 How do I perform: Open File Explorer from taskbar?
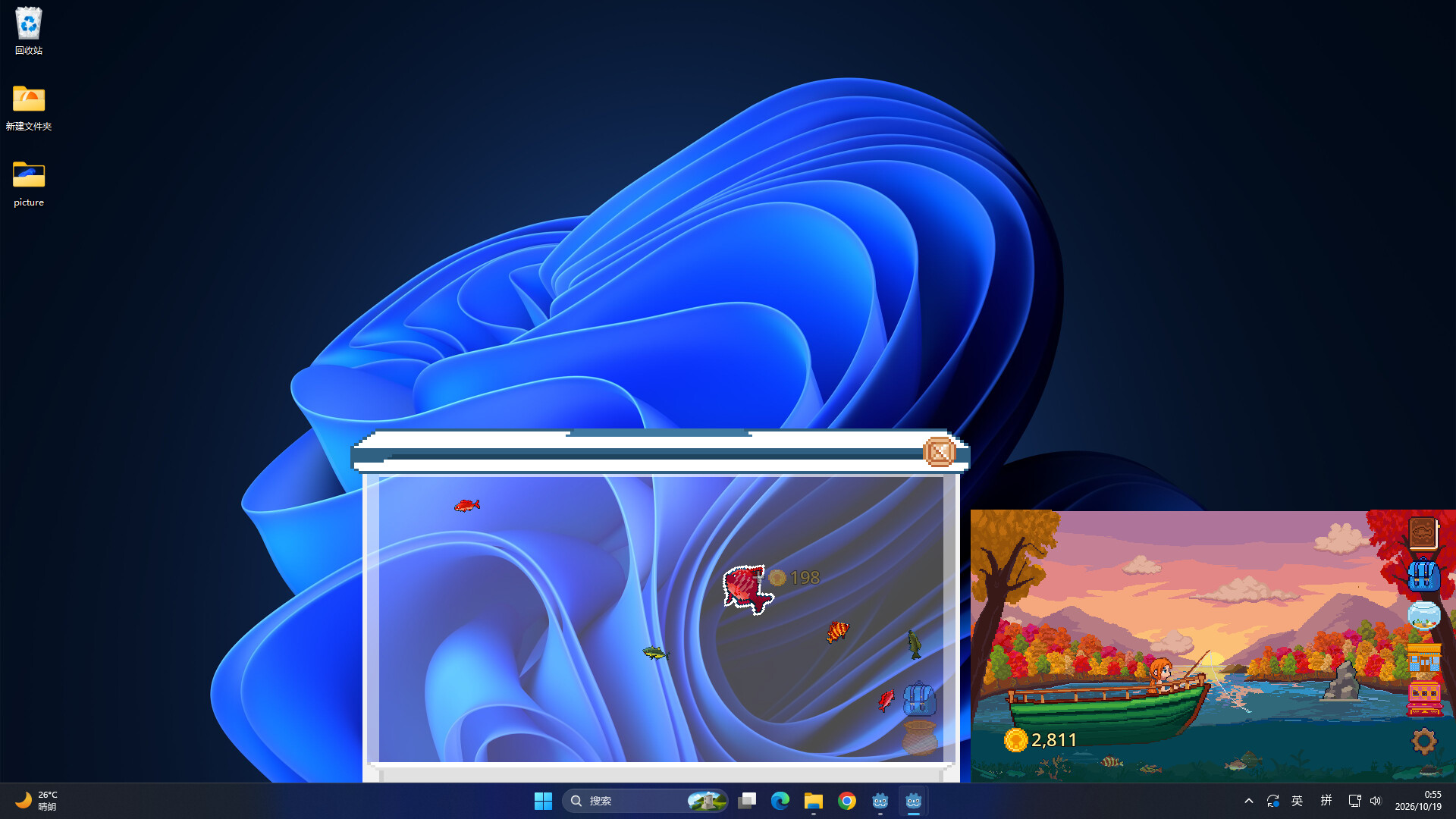pos(814,801)
